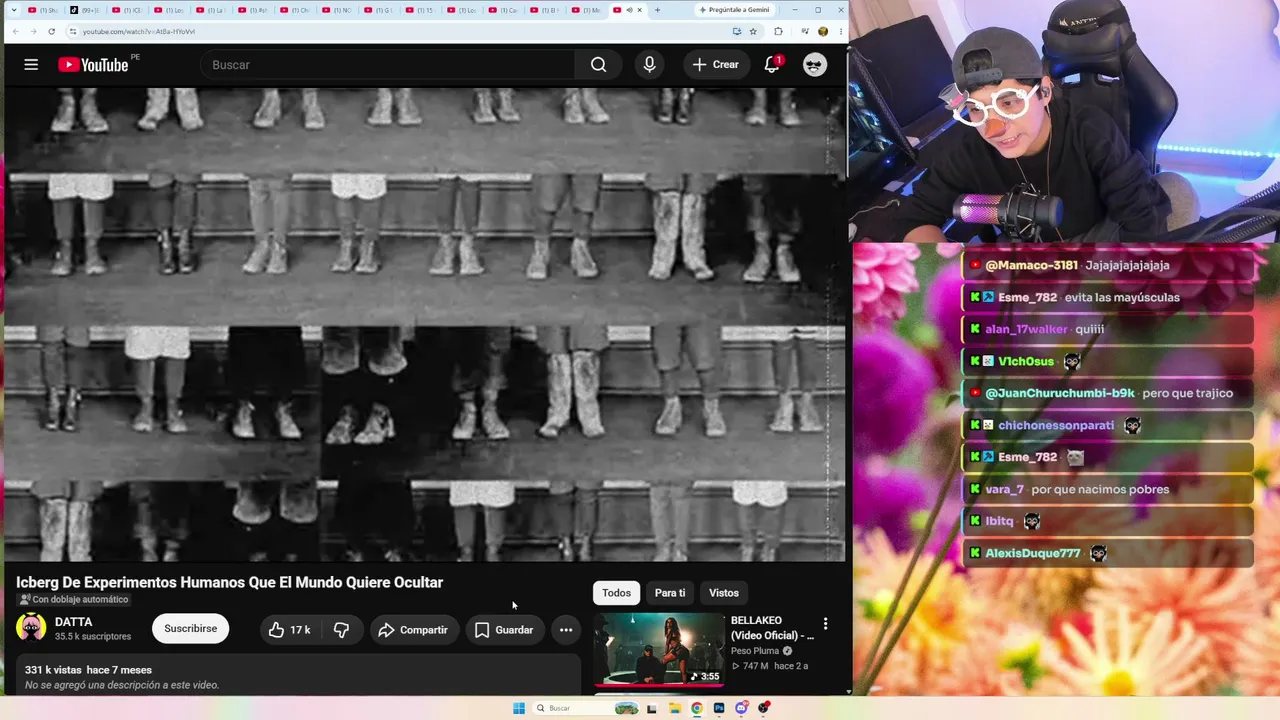Screen dimensions: 1280x720
Task: Click chat username chichonessonparati
Action: [1056, 425]
